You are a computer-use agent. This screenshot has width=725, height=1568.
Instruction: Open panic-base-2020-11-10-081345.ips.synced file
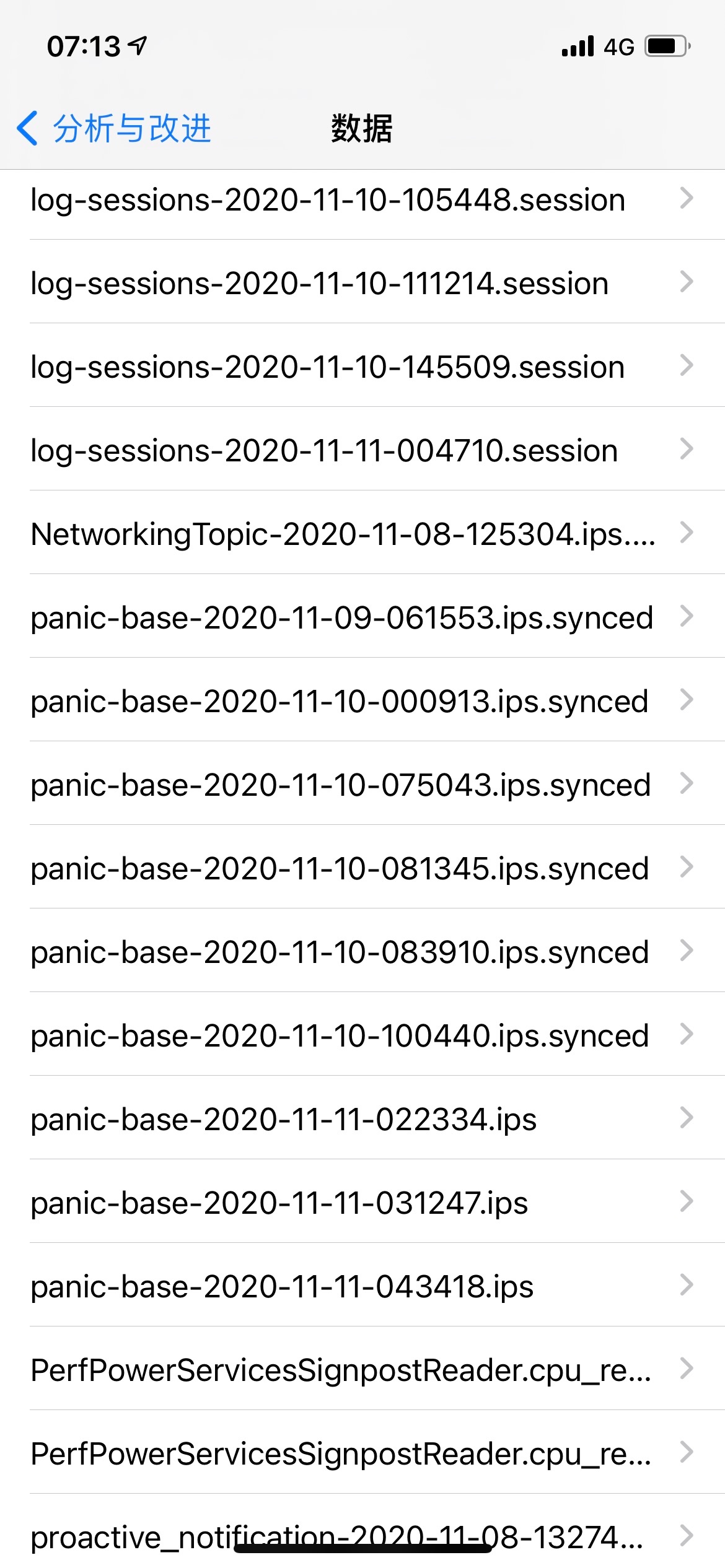[x=340, y=868]
